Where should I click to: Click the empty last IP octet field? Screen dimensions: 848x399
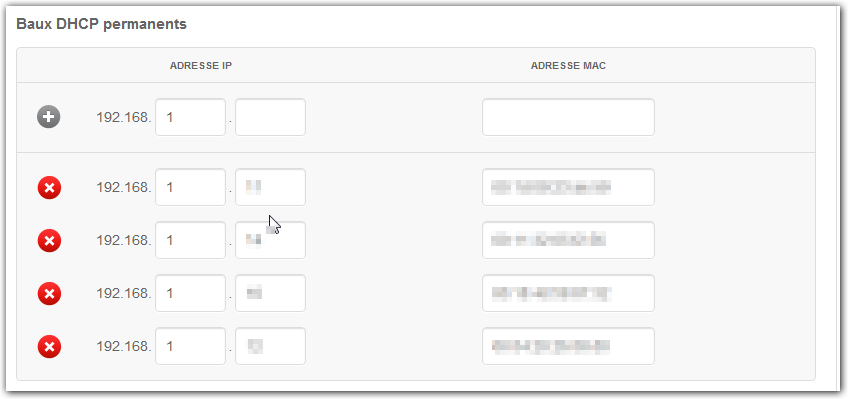coord(270,117)
